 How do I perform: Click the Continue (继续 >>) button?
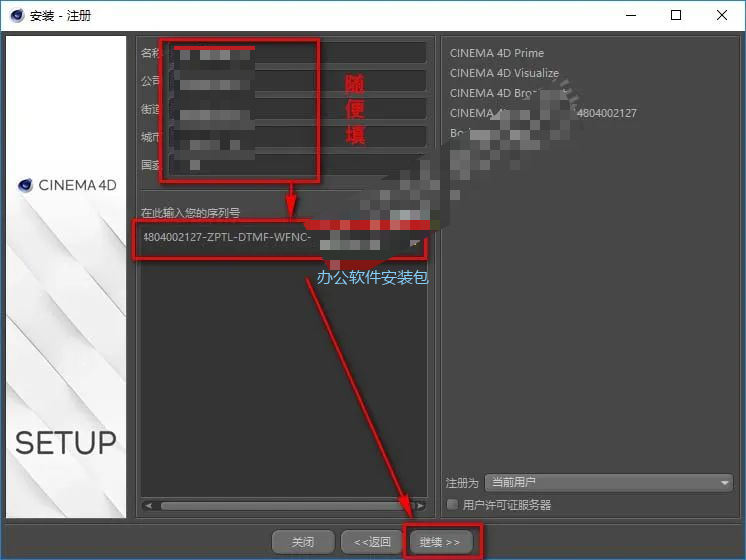tap(439, 541)
